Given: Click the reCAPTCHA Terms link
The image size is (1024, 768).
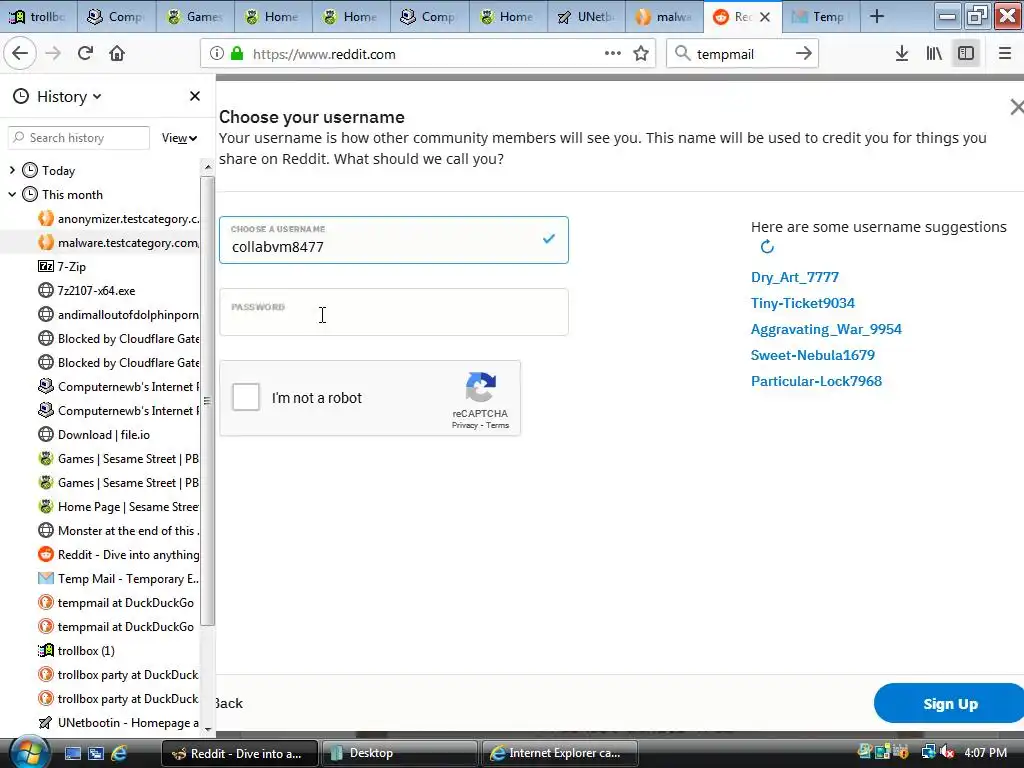Looking at the screenshot, I should [498, 425].
